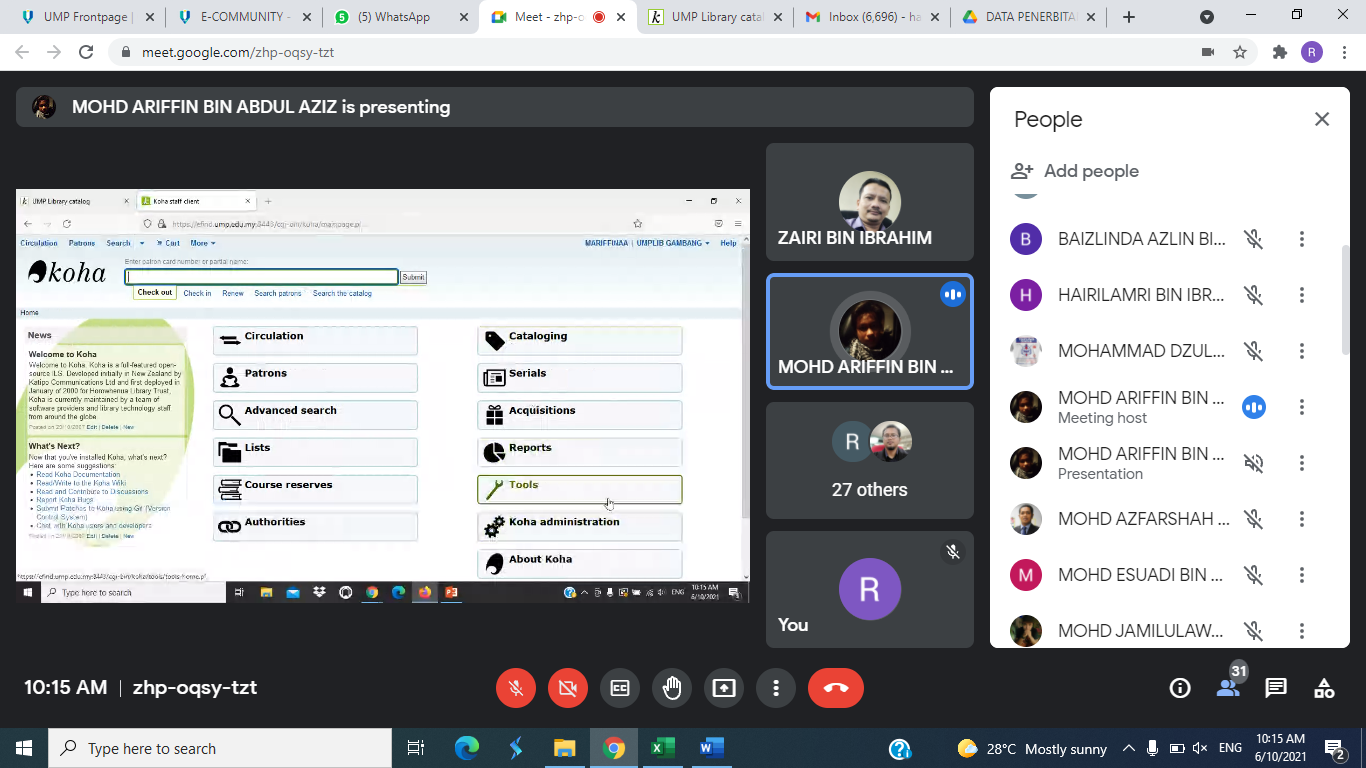Click muted mic icon beside MOHD AZFARSHAH
Image resolution: width=1366 pixels, height=768 pixels.
1253,519
